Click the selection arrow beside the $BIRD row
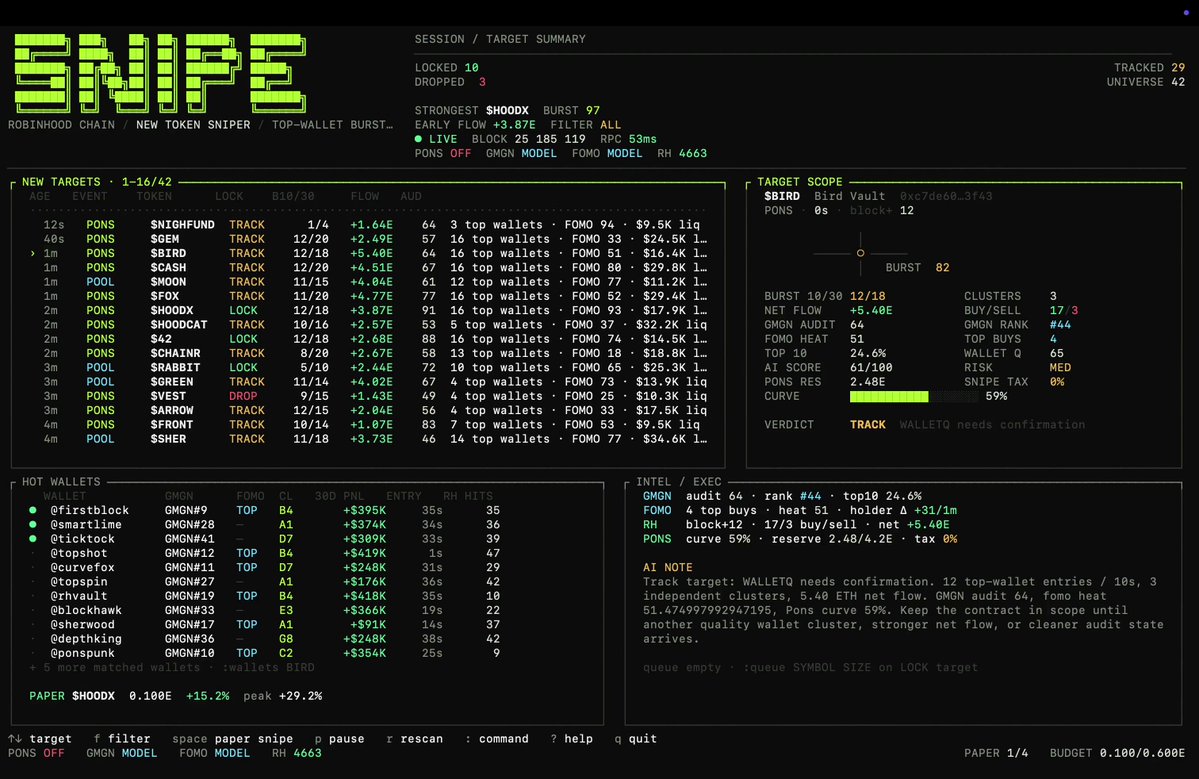 pyautogui.click(x=32, y=253)
